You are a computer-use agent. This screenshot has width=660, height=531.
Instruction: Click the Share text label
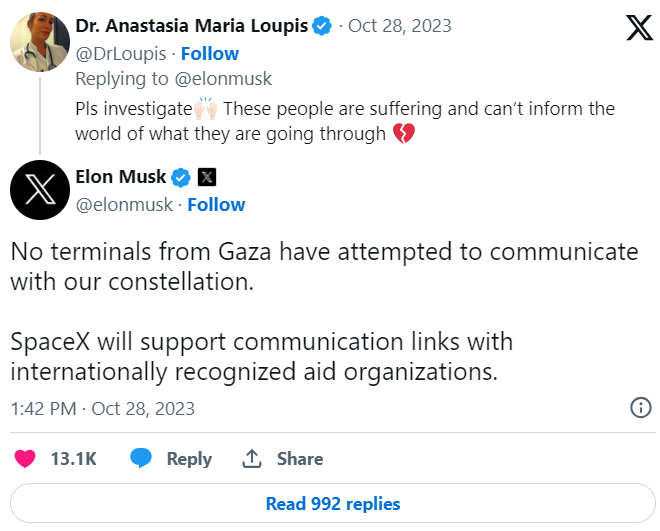pyautogui.click(x=300, y=459)
